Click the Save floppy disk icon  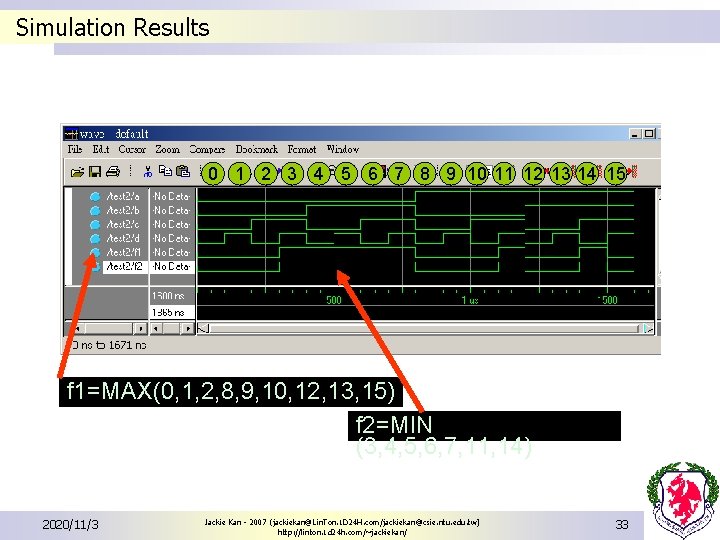point(95,172)
